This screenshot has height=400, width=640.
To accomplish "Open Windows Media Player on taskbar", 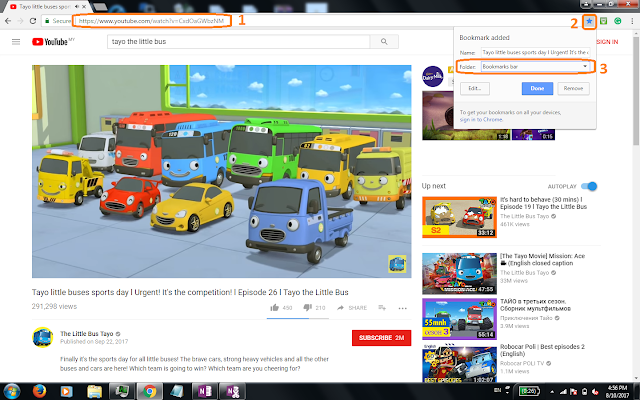I will coord(67,391).
